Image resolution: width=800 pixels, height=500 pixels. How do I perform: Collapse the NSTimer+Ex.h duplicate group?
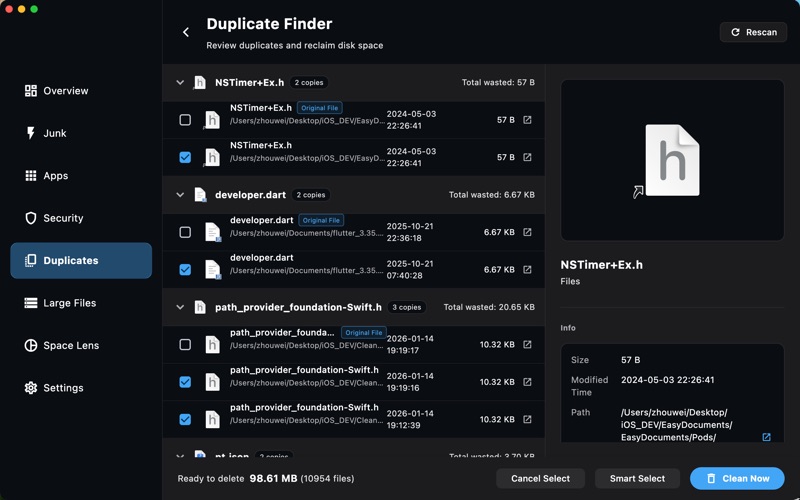[x=180, y=83]
